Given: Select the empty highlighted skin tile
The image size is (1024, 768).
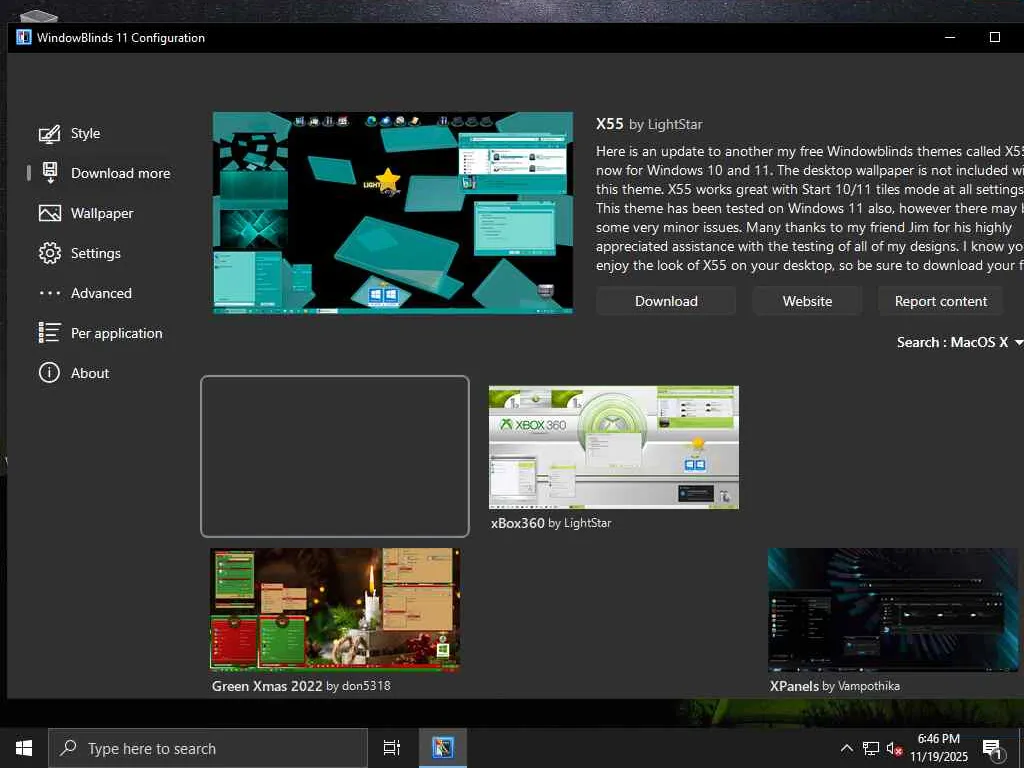Looking at the screenshot, I should 334,456.
